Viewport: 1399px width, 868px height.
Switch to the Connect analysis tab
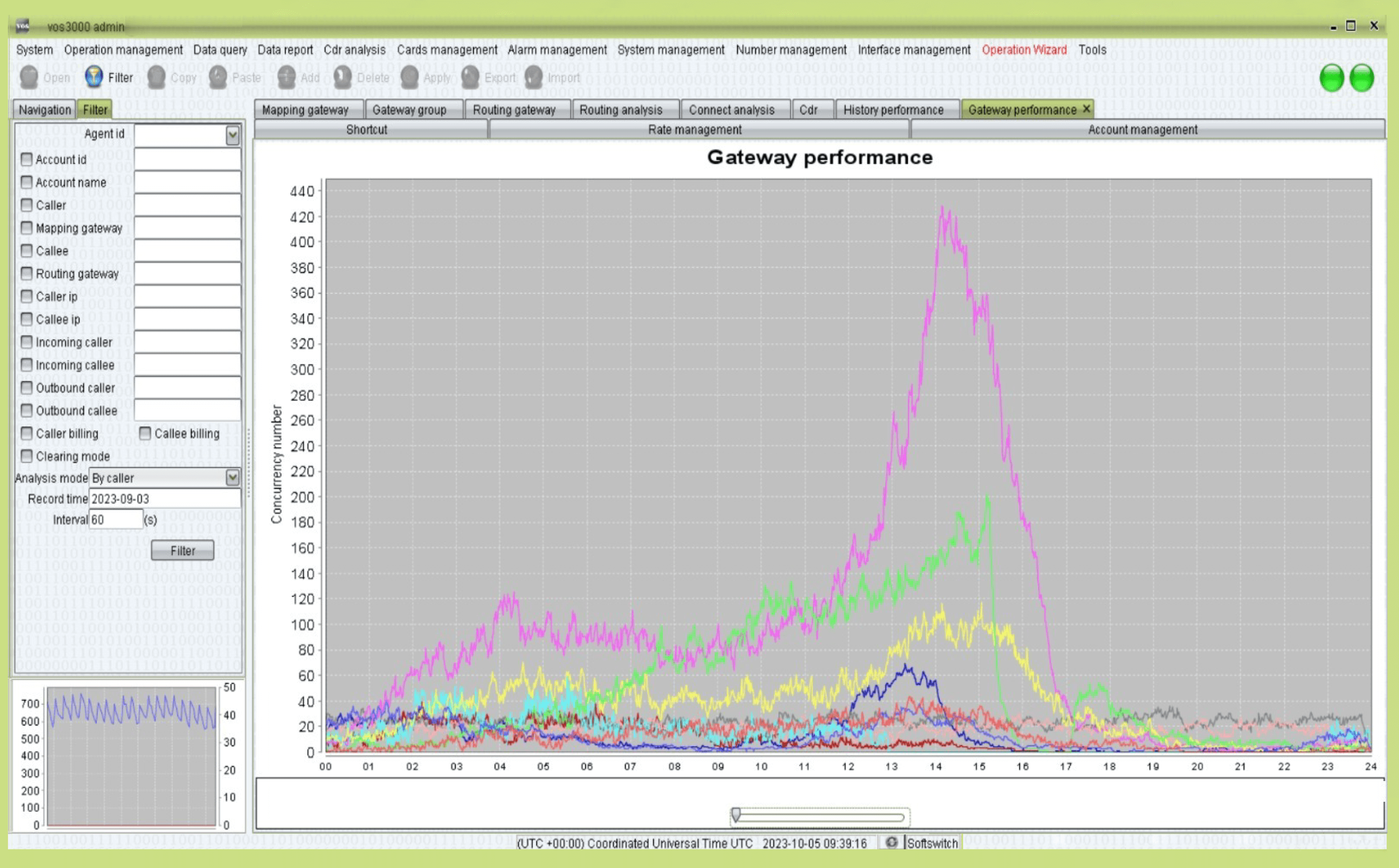pos(735,110)
